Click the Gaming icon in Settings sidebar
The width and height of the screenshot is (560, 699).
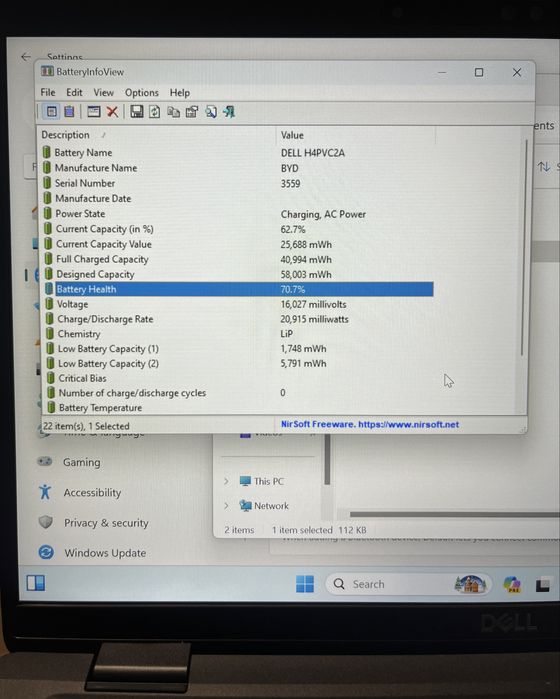tap(45, 461)
